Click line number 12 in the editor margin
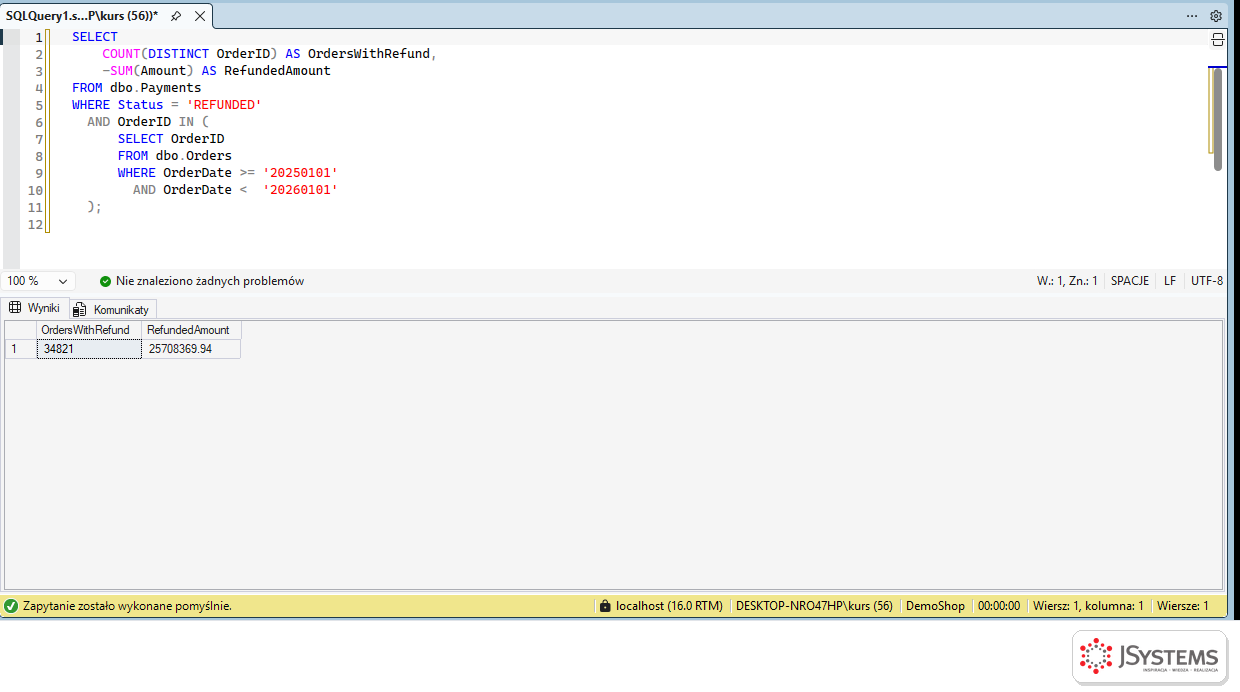This screenshot has width=1240, height=692. point(36,224)
